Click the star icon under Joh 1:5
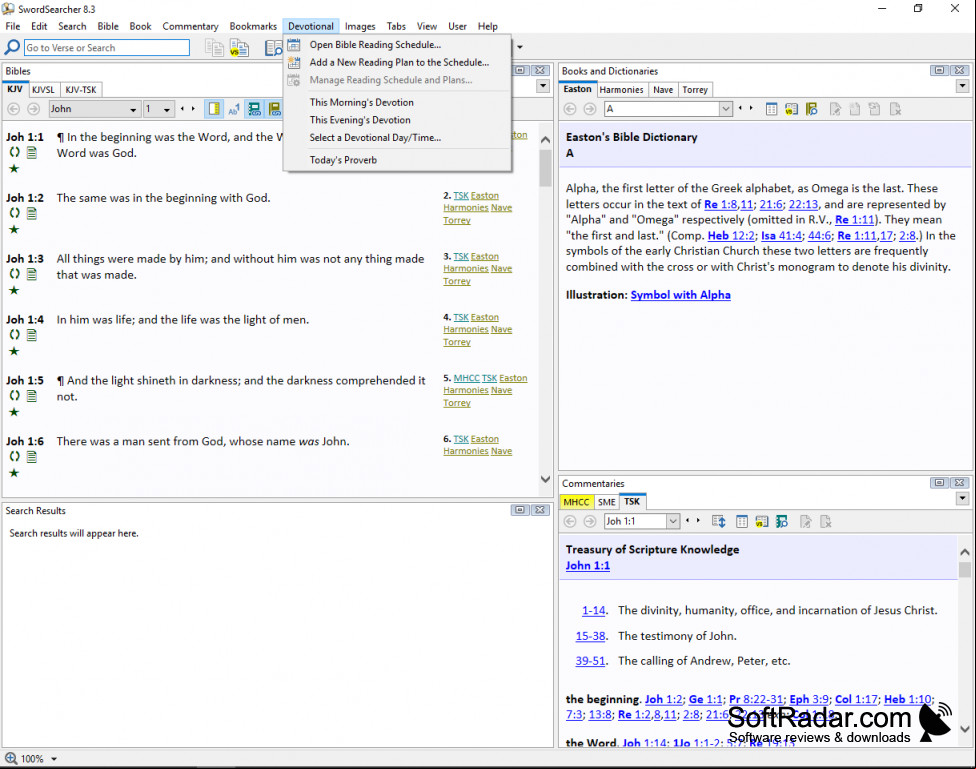The image size is (976, 769). pyautogui.click(x=14, y=412)
